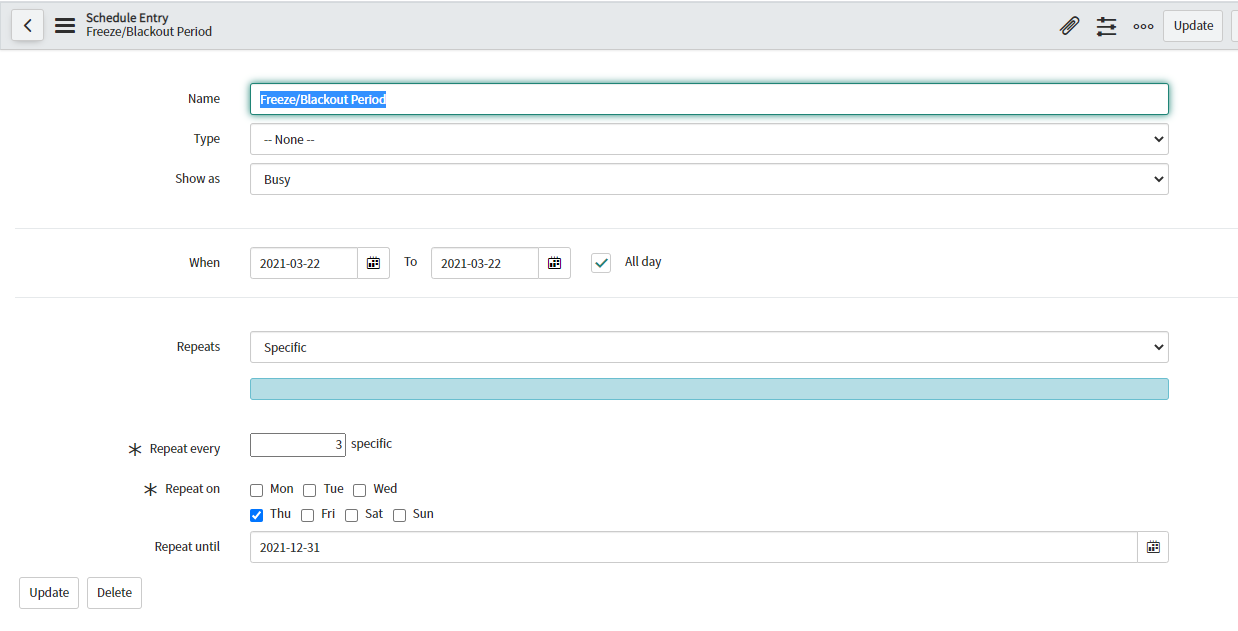Screen dimensions: 1238x631
Task: Uncheck the Thu repeat checkbox
Action: coord(256,514)
